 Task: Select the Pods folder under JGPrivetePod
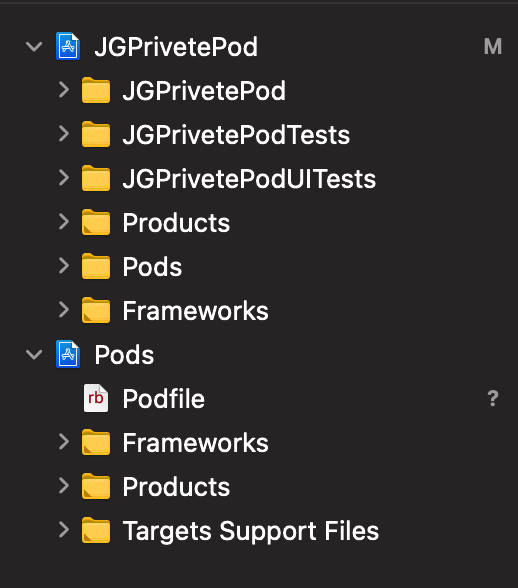coord(259,266)
